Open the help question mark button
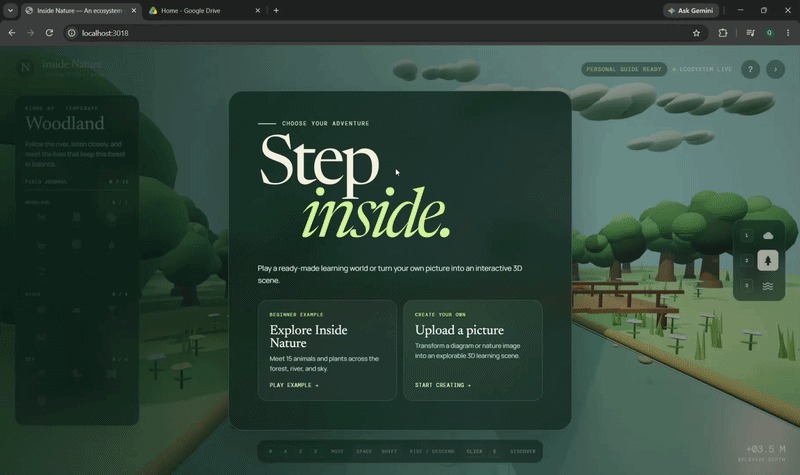 tap(750, 69)
